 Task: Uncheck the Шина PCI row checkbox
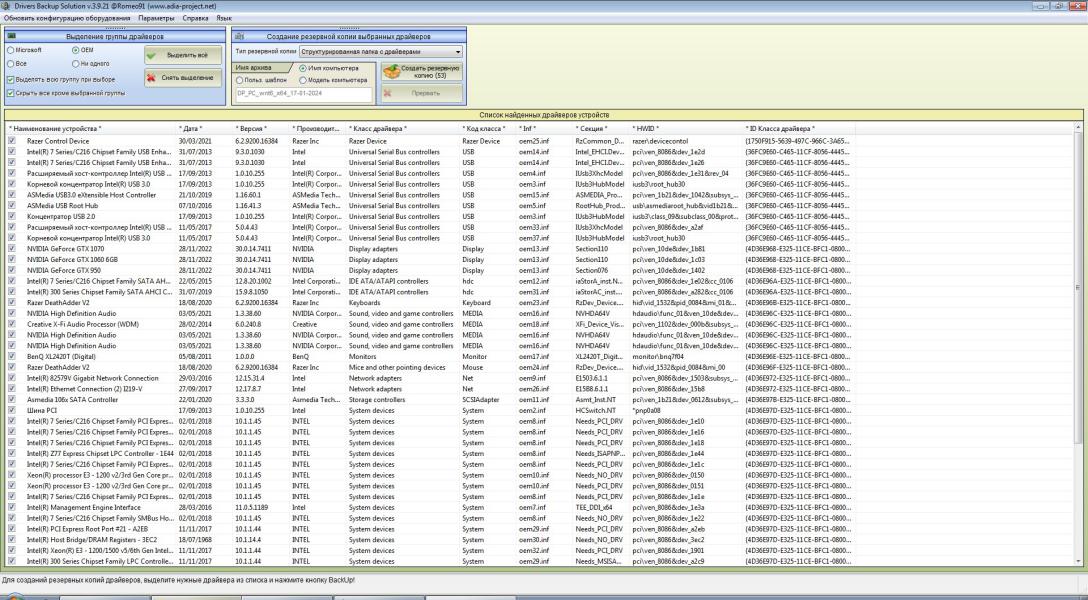[x=11, y=410]
